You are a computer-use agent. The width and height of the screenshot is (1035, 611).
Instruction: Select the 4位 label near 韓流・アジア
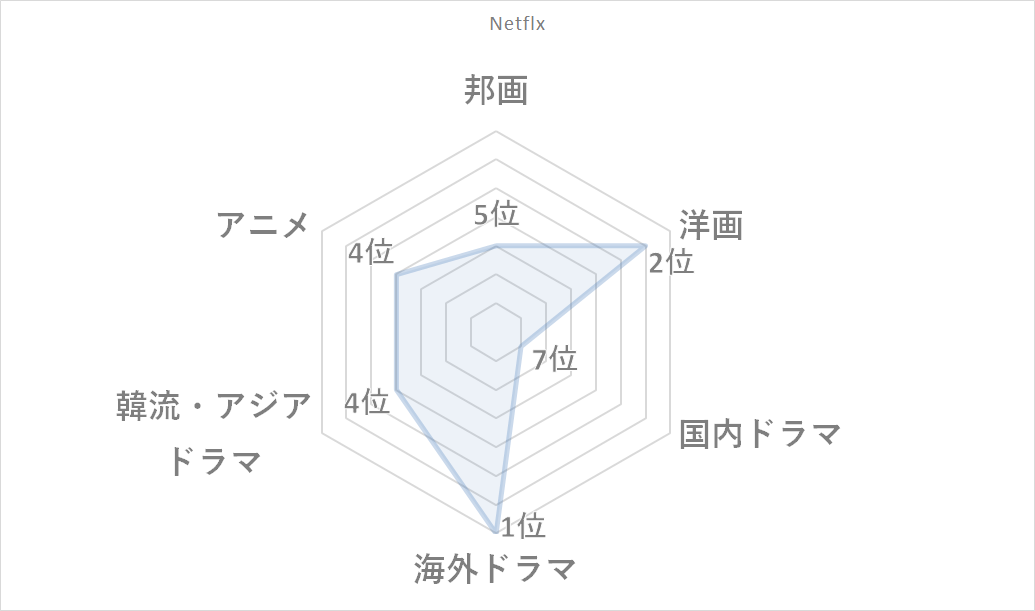coord(367,402)
